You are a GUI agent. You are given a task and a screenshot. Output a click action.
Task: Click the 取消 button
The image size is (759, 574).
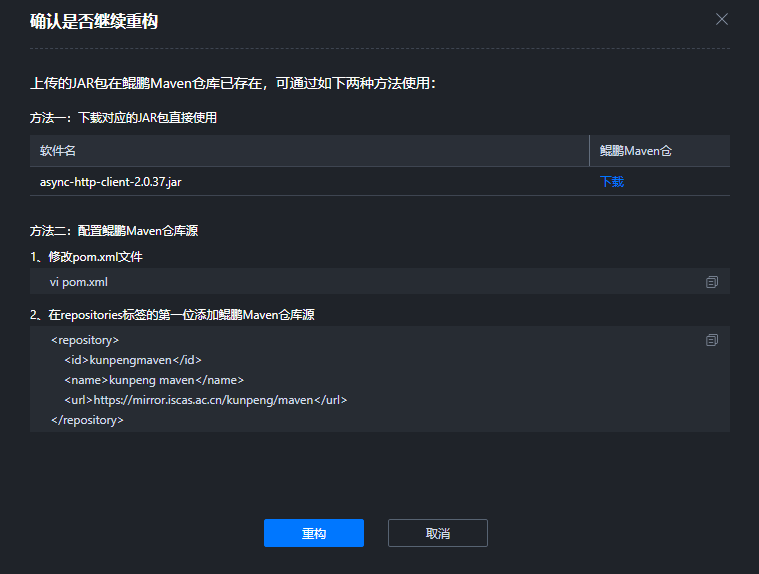point(438,533)
